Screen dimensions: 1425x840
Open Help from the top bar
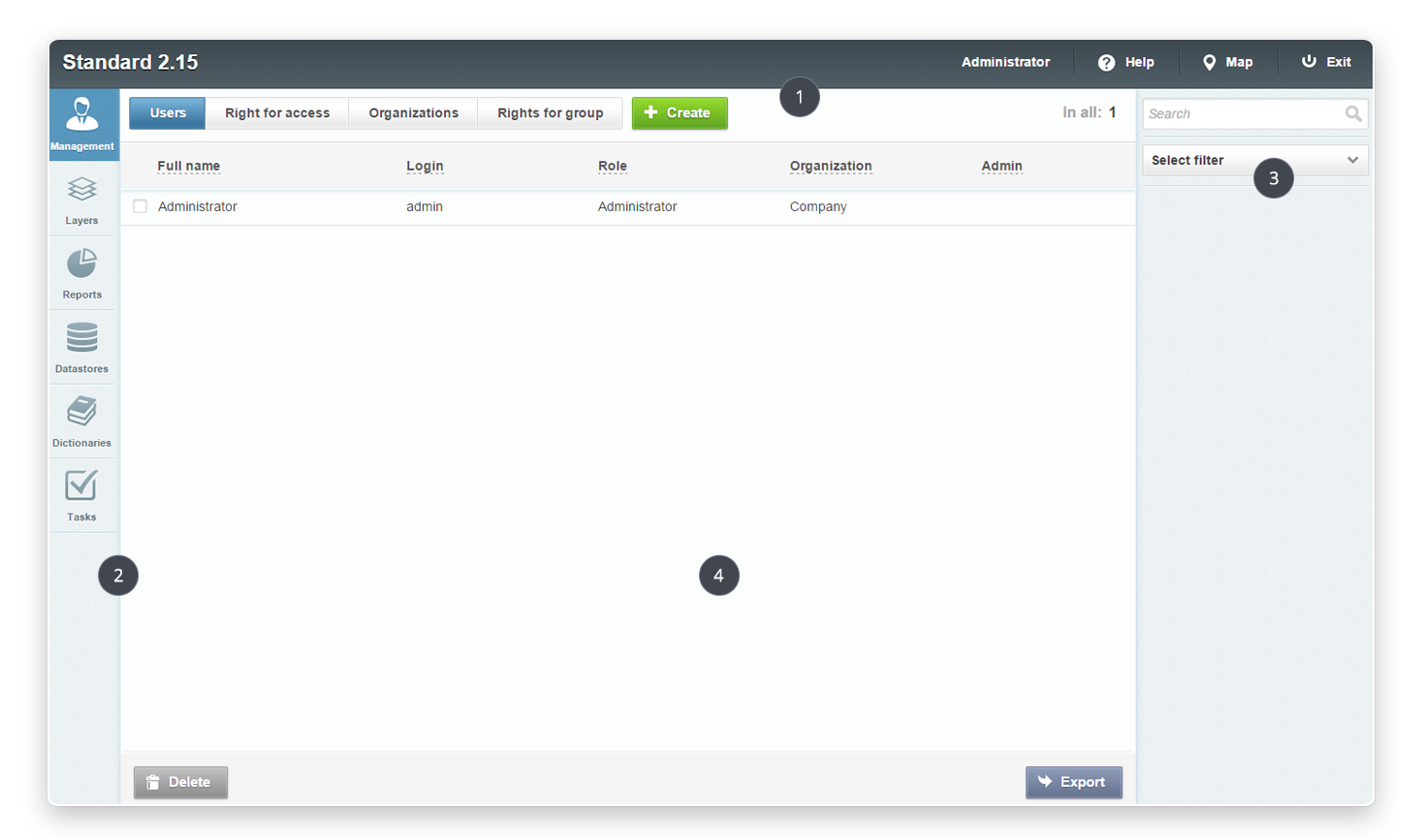pos(1126,62)
